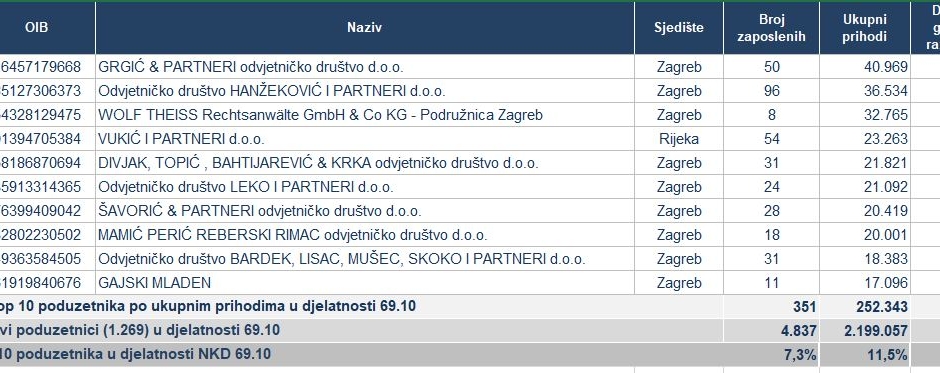Image resolution: width=940 pixels, height=373 pixels.
Task: Select the Naziv column header
Action: click(364, 28)
